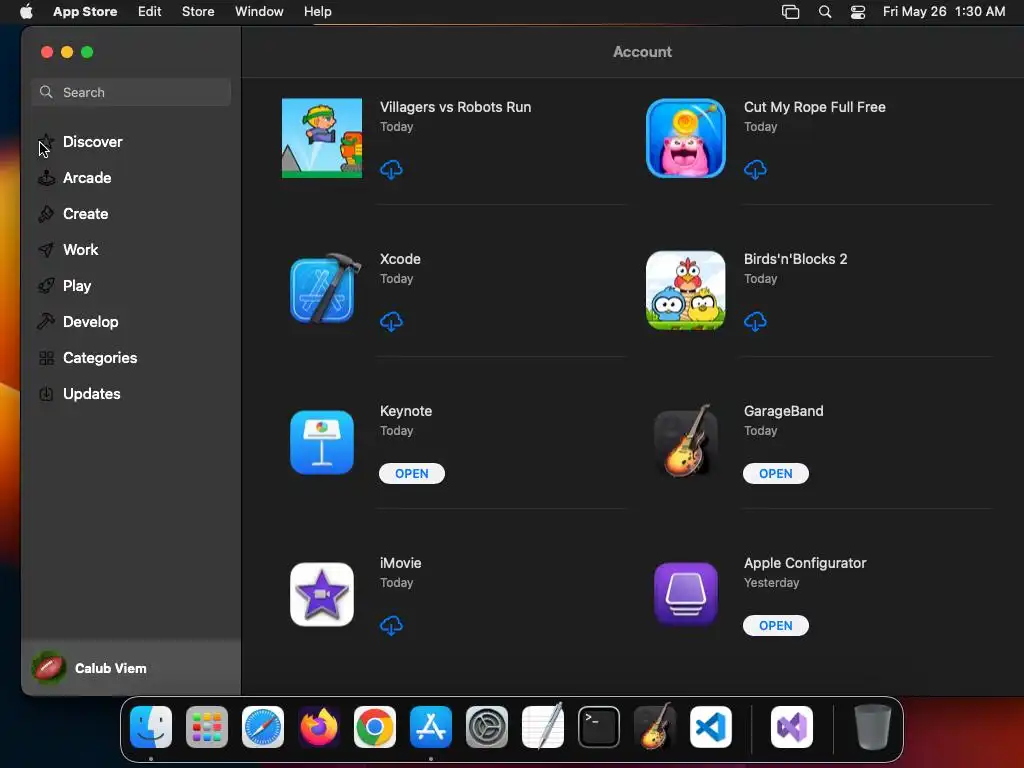Click the Birds'n'Blocks 2 app icon
Image resolution: width=1024 pixels, height=768 pixels.
point(686,290)
